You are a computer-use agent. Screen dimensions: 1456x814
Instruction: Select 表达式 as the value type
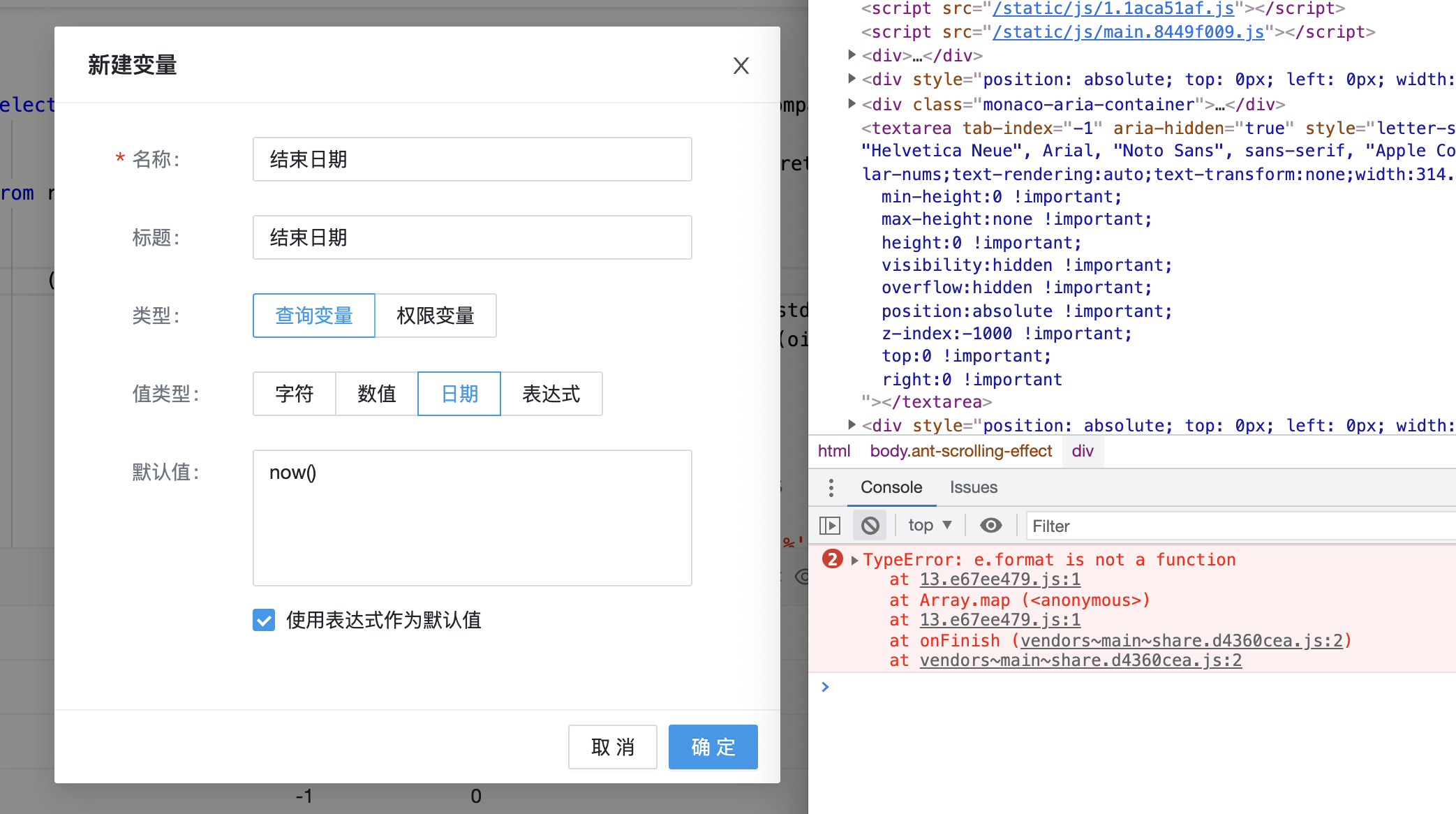pos(551,394)
